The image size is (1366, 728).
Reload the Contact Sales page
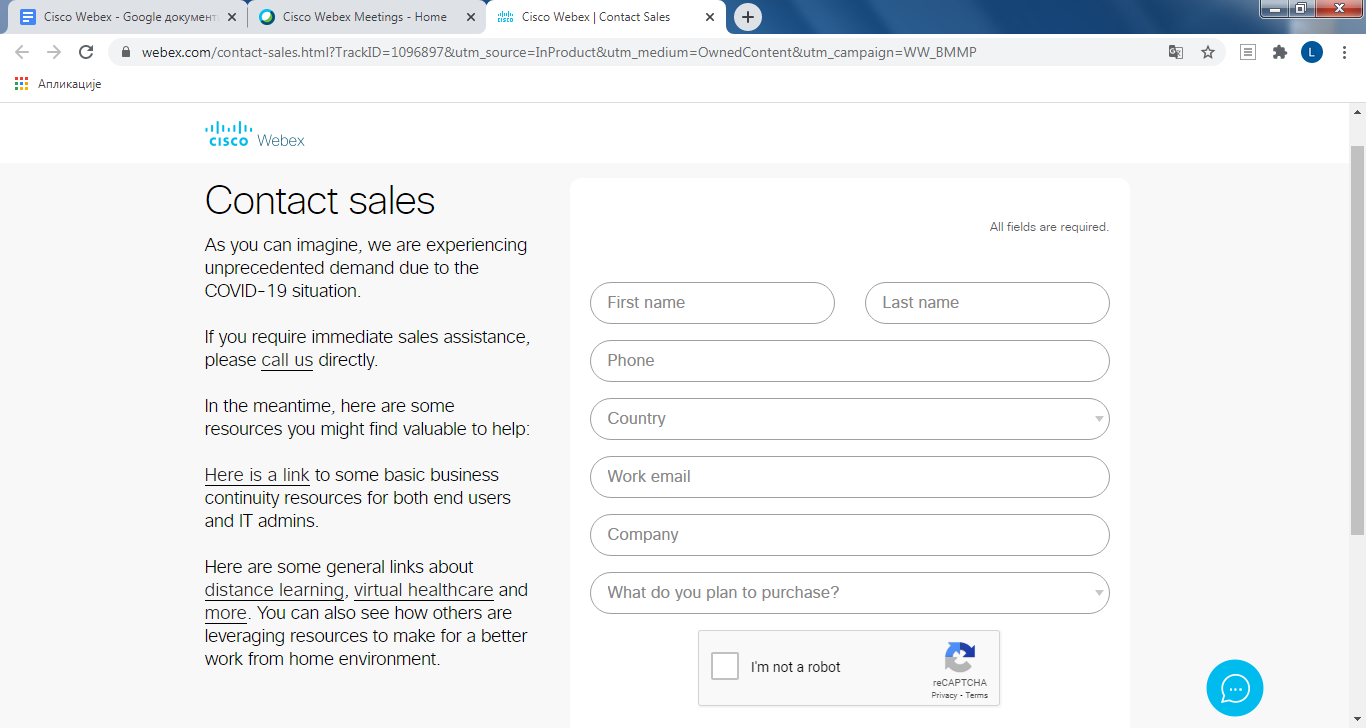(86, 52)
